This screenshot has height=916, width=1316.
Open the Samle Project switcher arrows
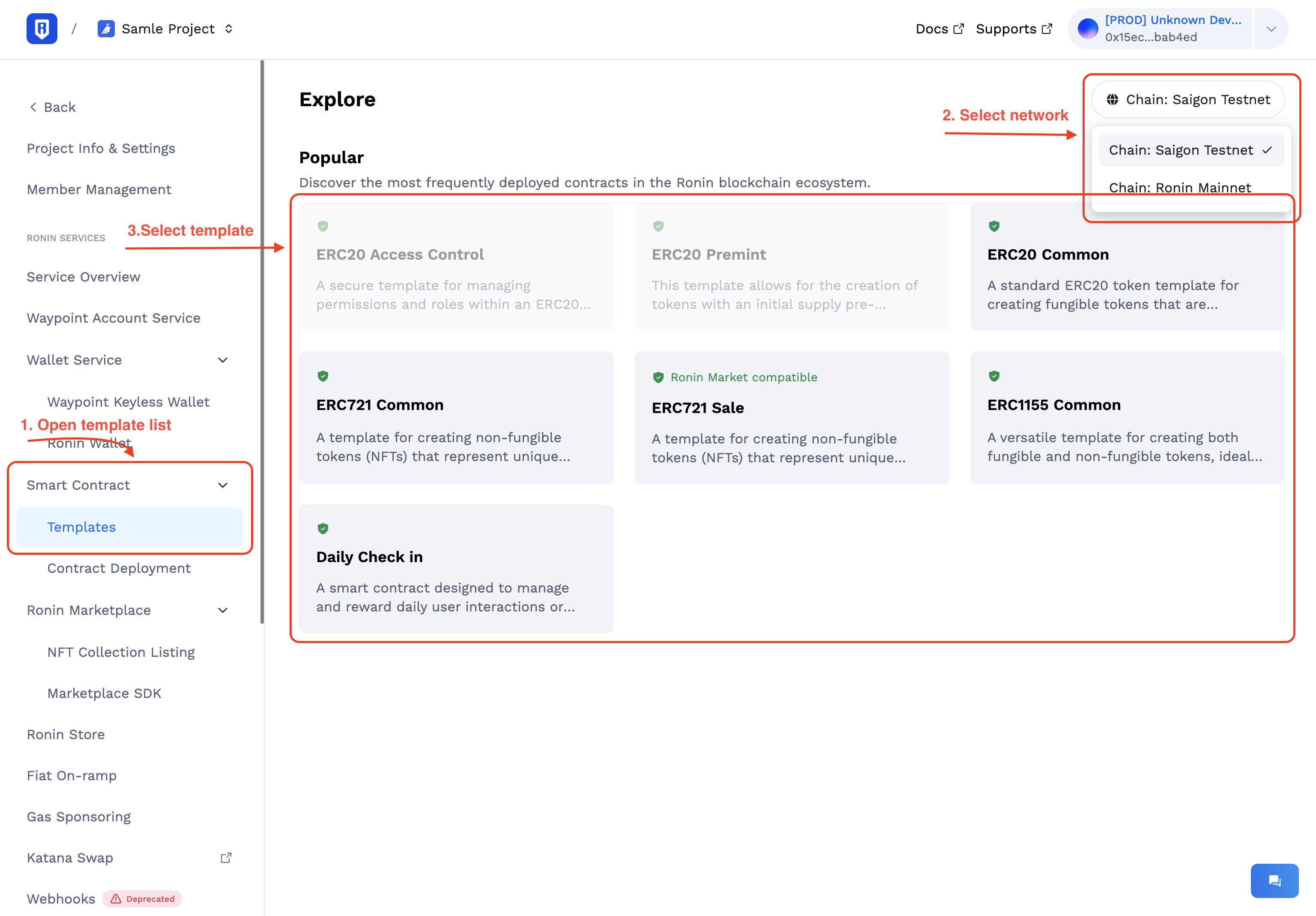(229, 29)
